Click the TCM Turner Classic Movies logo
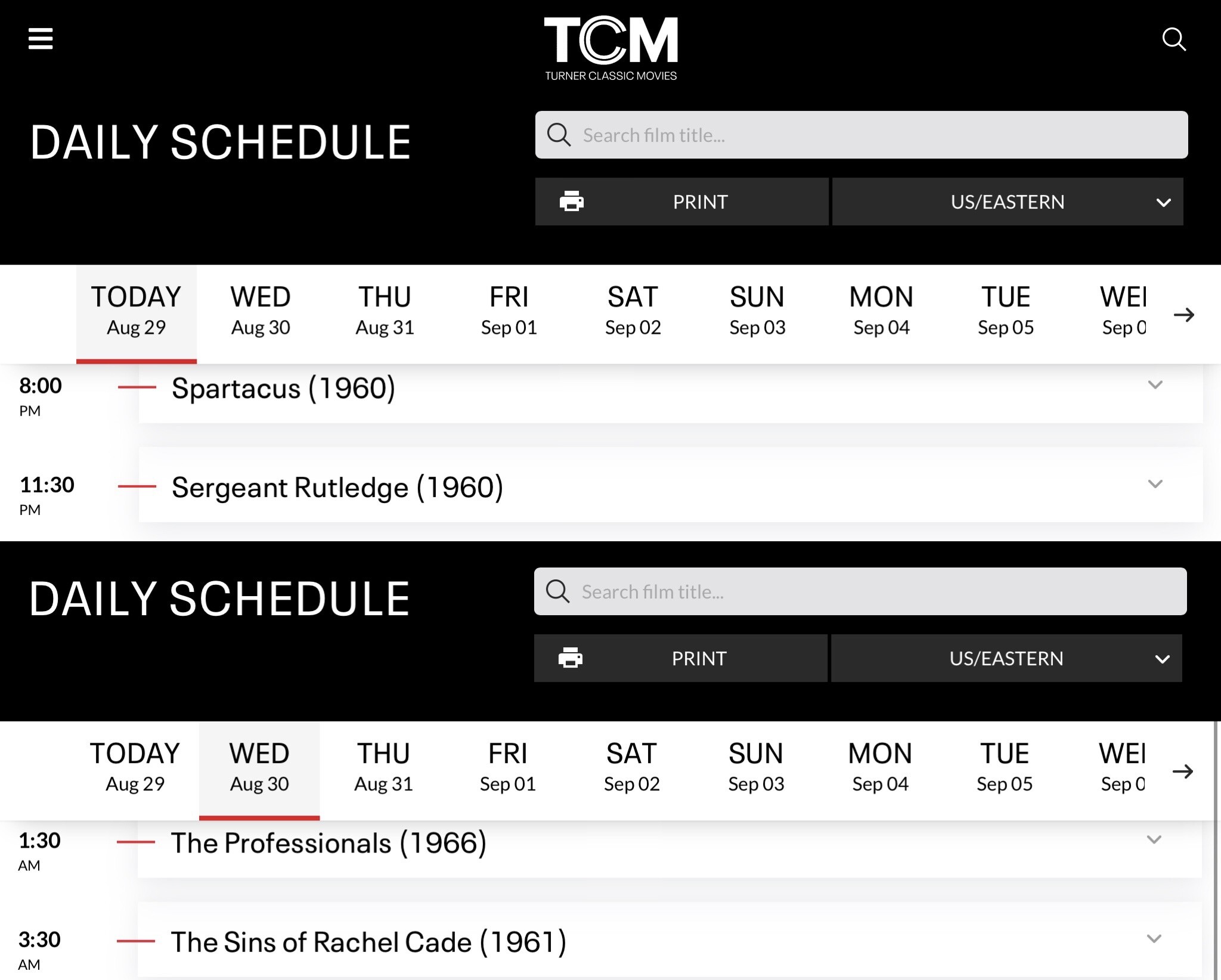1221x980 pixels. 610,48
